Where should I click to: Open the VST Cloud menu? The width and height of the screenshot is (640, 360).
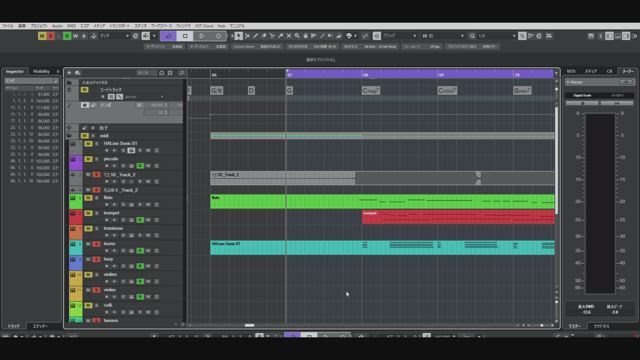click(x=204, y=26)
